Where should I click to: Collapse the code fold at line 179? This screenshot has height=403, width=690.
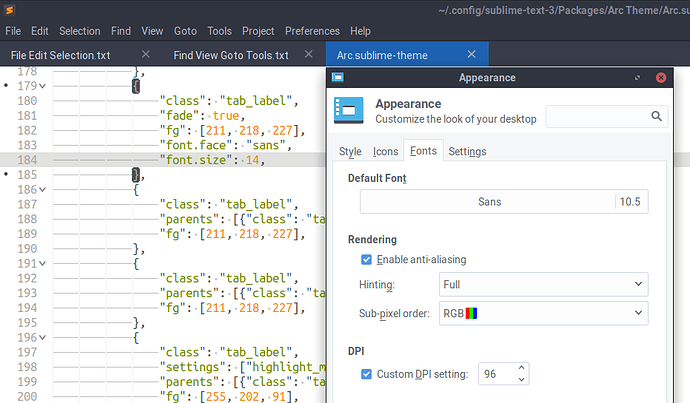(42, 86)
